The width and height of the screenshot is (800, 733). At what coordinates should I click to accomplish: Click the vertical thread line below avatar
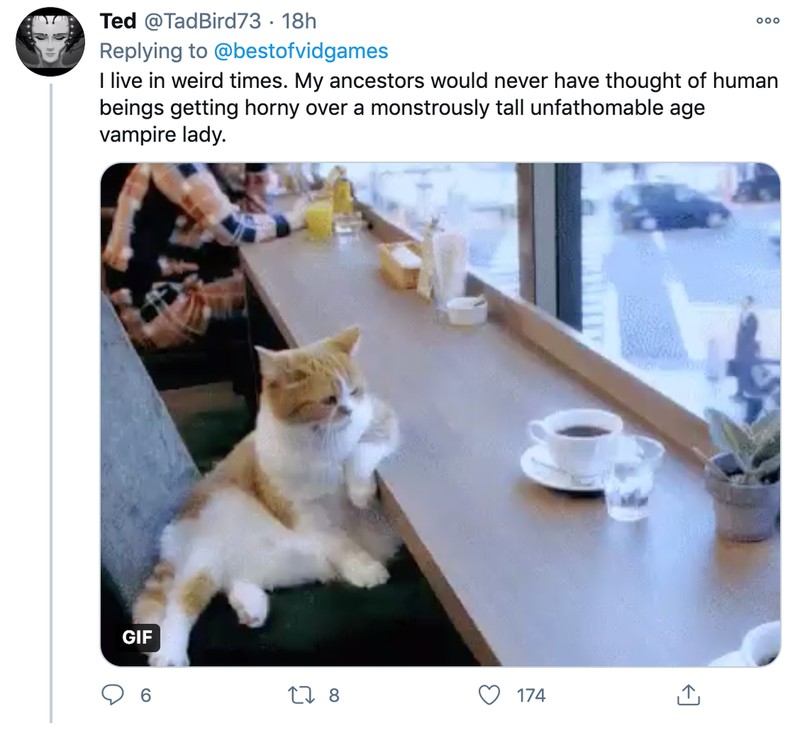click(x=51, y=400)
